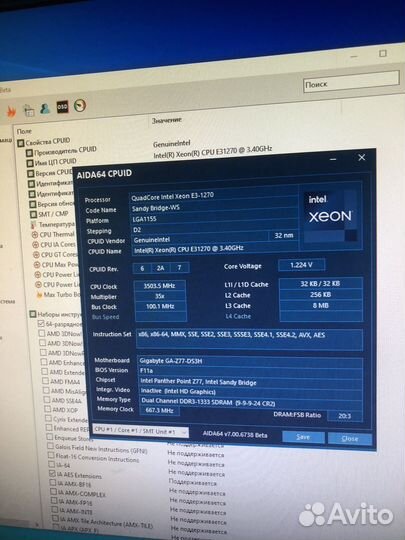Click the Memory Clock value 667.3 MHz
The width and height of the screenshot is (405, 540).
pyautogui.click(x=159, y=411)
